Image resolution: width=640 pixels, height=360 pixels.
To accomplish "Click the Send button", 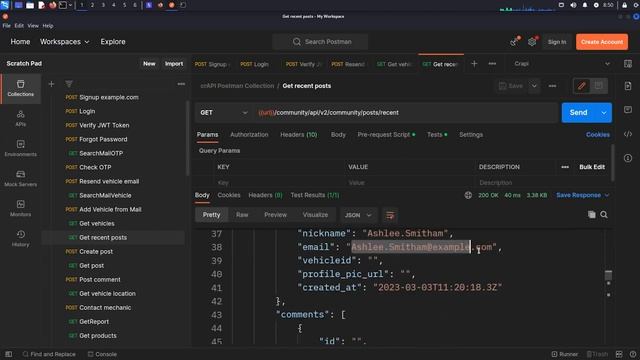I will 579,113.
